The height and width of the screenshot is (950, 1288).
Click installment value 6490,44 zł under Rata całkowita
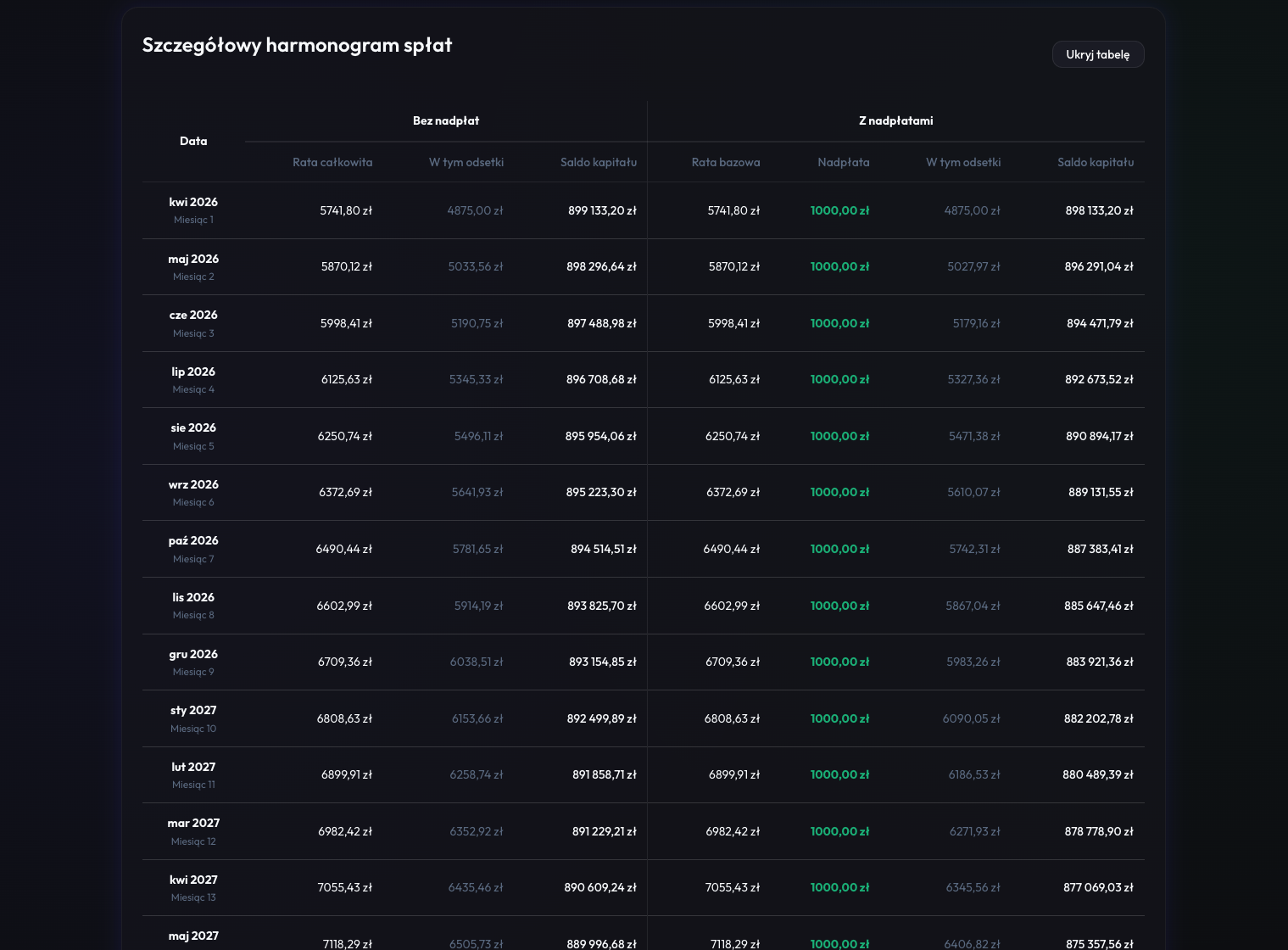(x=343, y=549)
